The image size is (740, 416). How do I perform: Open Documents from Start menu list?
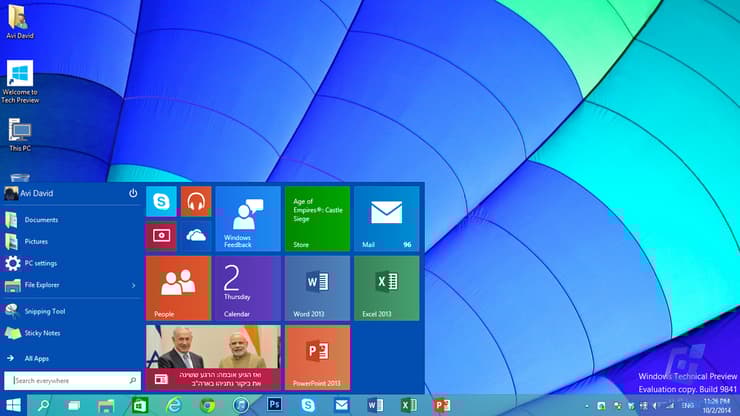(72, 220)
